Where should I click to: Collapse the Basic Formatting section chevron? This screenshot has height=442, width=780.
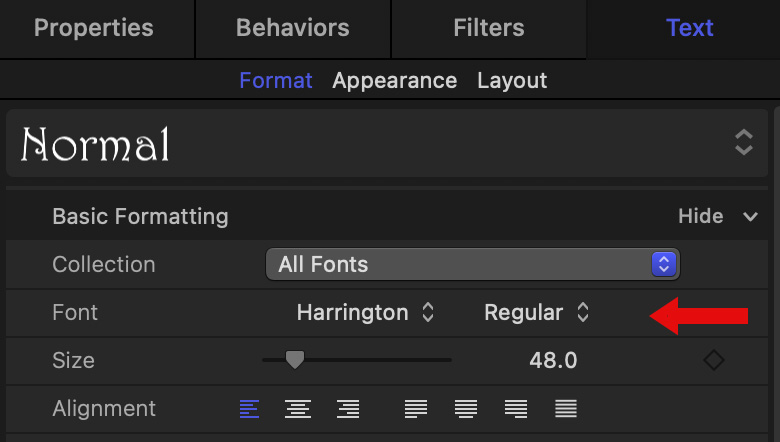pos(750,216)
